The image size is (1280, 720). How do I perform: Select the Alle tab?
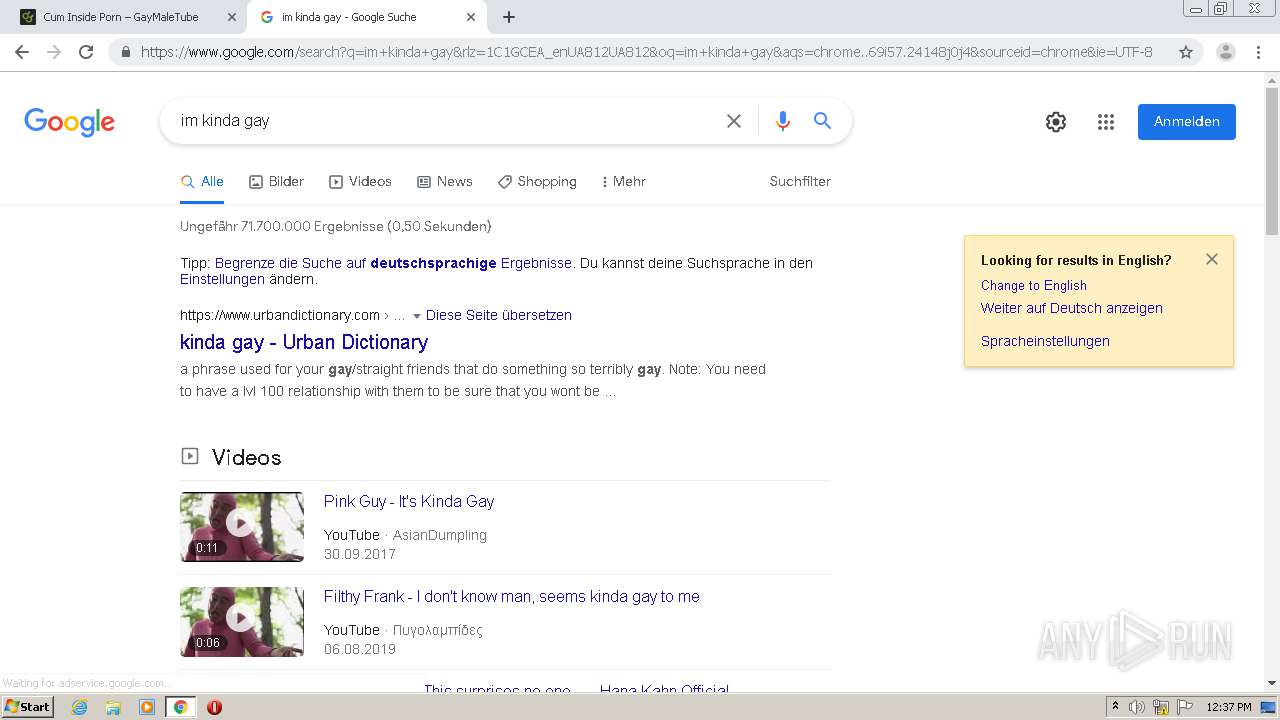tap(202, 181)
